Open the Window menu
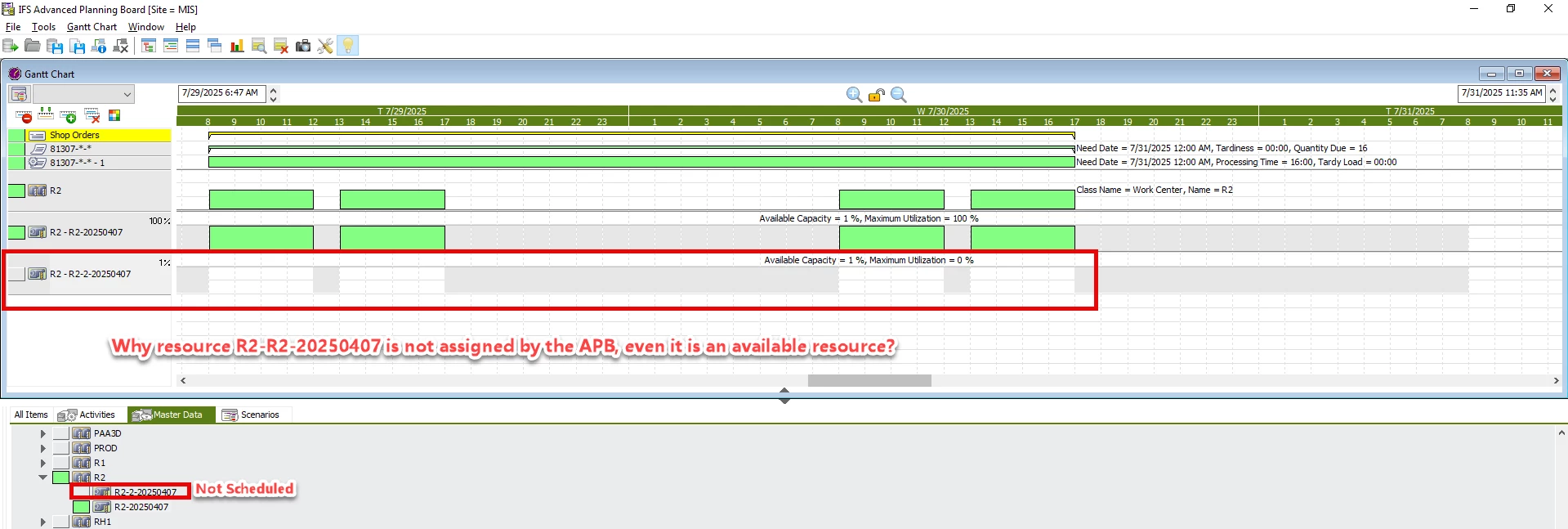Image resolution: width=1568 pixels, height=529 pixels. [145, 27]
